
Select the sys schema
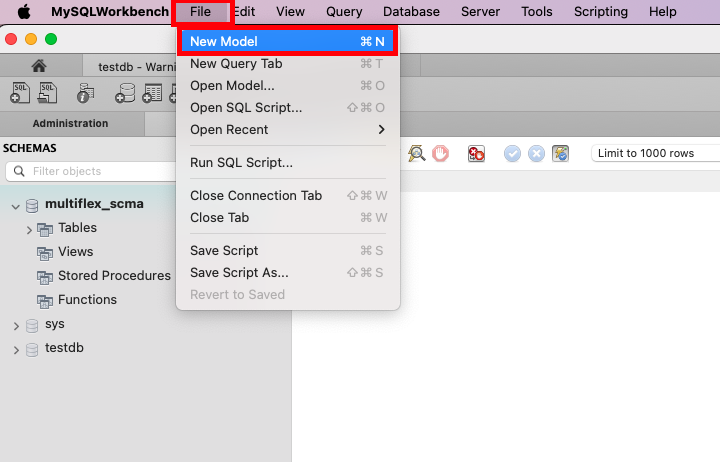55,324
